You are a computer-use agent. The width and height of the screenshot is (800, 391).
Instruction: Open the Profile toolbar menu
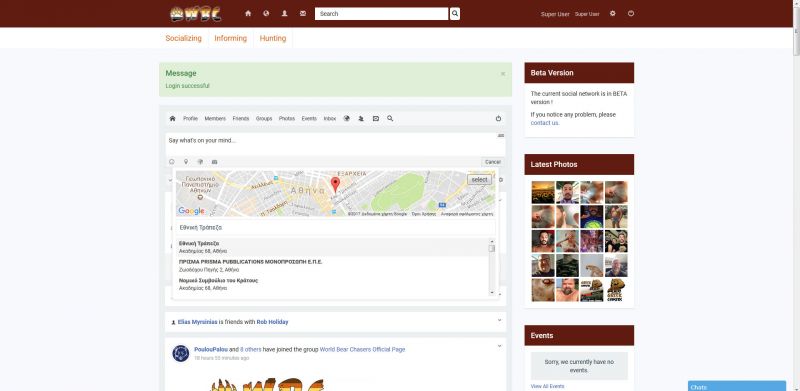pos(190,118)
